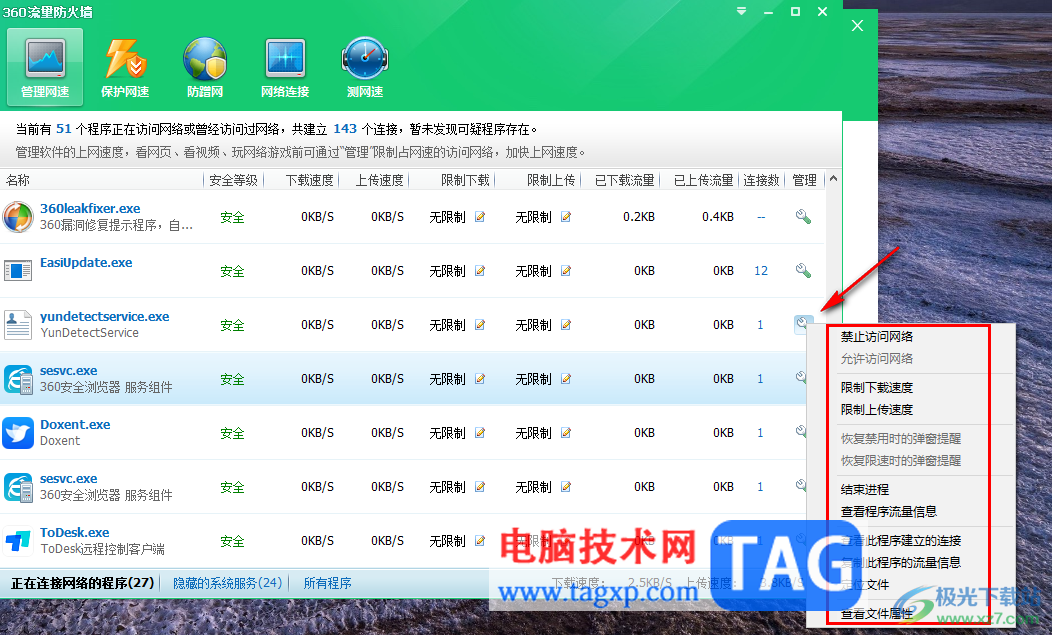Select 恢复限速时的弹窗提醒 menu entry
This screenshot has width=1052, height=635.
point(900,460)
